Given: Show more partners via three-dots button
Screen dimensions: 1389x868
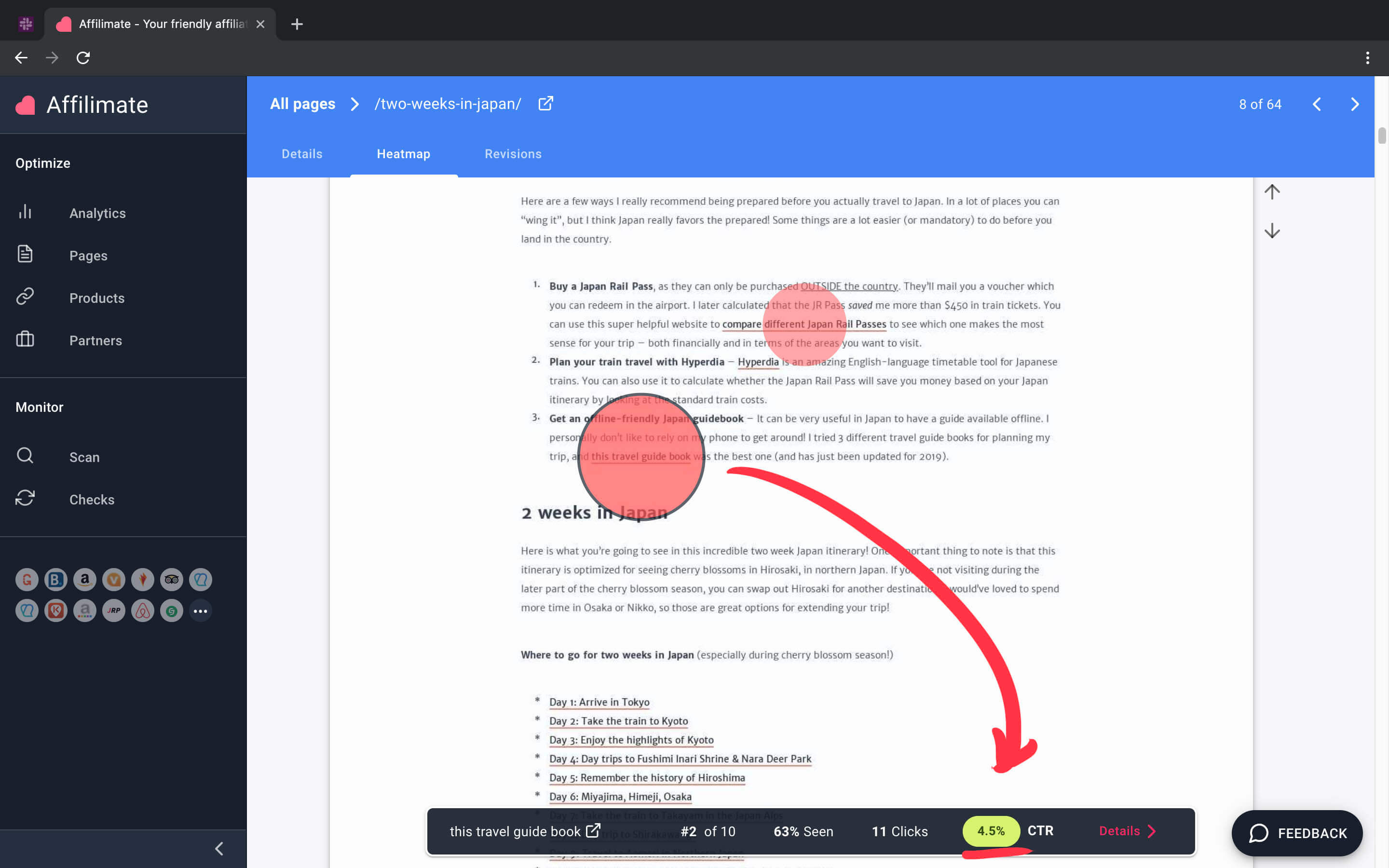Looking at the screenshot, I should click(x=200, y=611).
